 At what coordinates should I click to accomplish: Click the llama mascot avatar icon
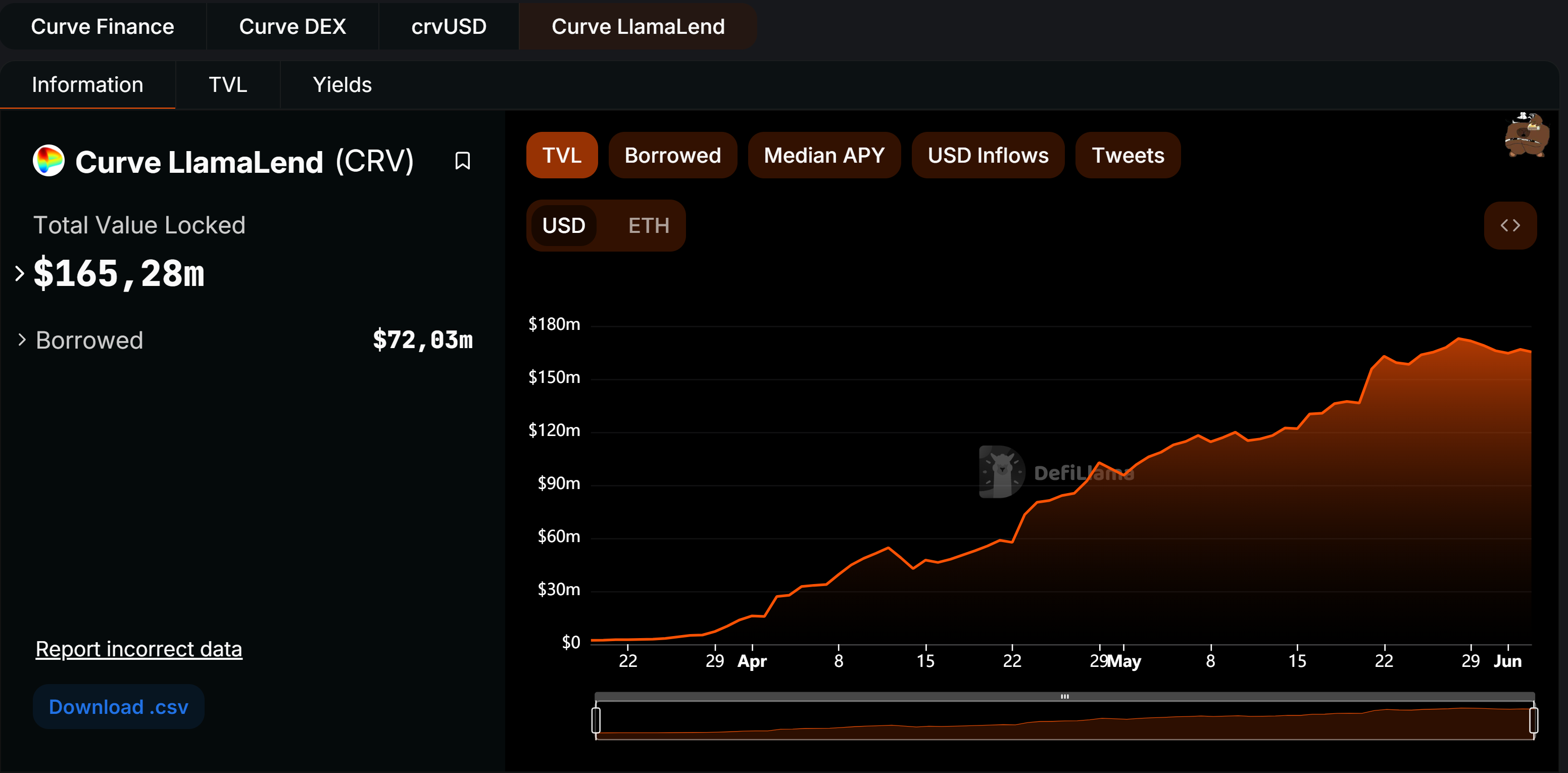tap(1526, 136)
